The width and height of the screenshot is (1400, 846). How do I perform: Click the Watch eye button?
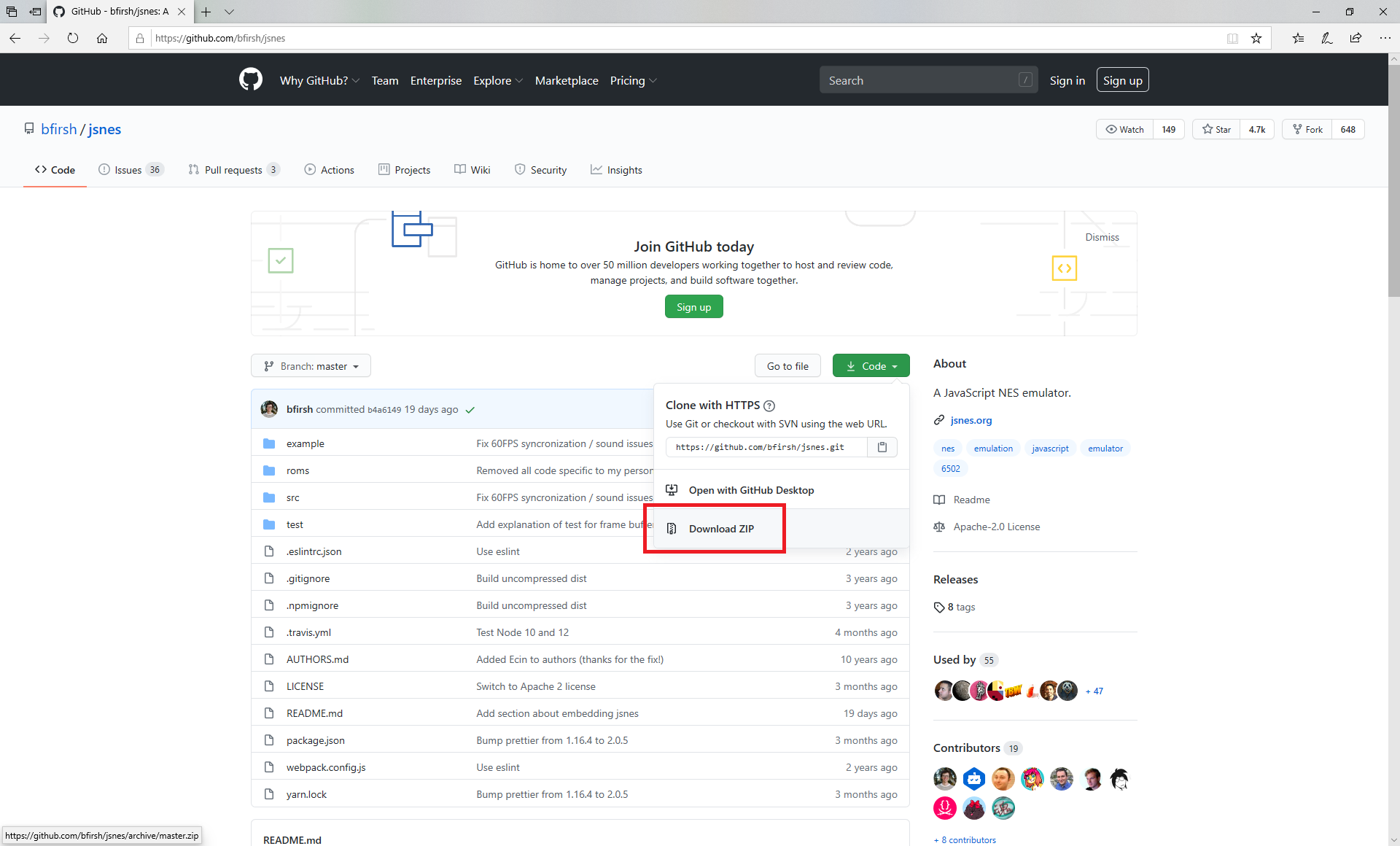pos(1125,129)
